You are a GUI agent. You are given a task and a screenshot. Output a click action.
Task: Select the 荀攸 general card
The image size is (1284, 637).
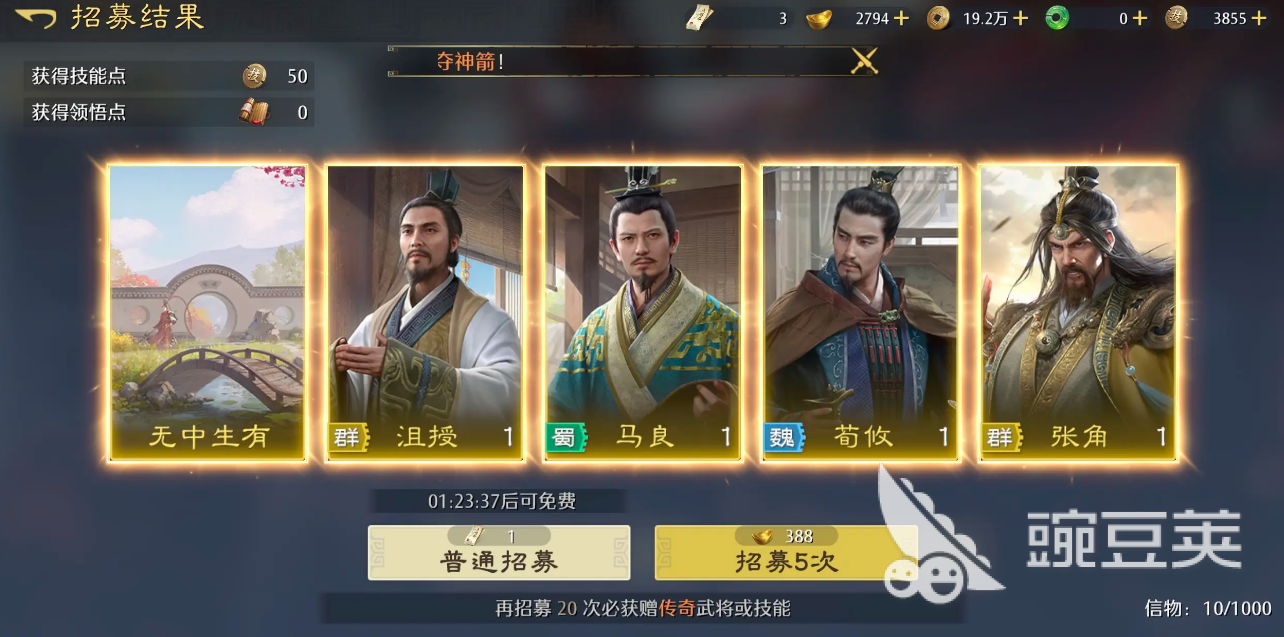click(x=861, y=313)
